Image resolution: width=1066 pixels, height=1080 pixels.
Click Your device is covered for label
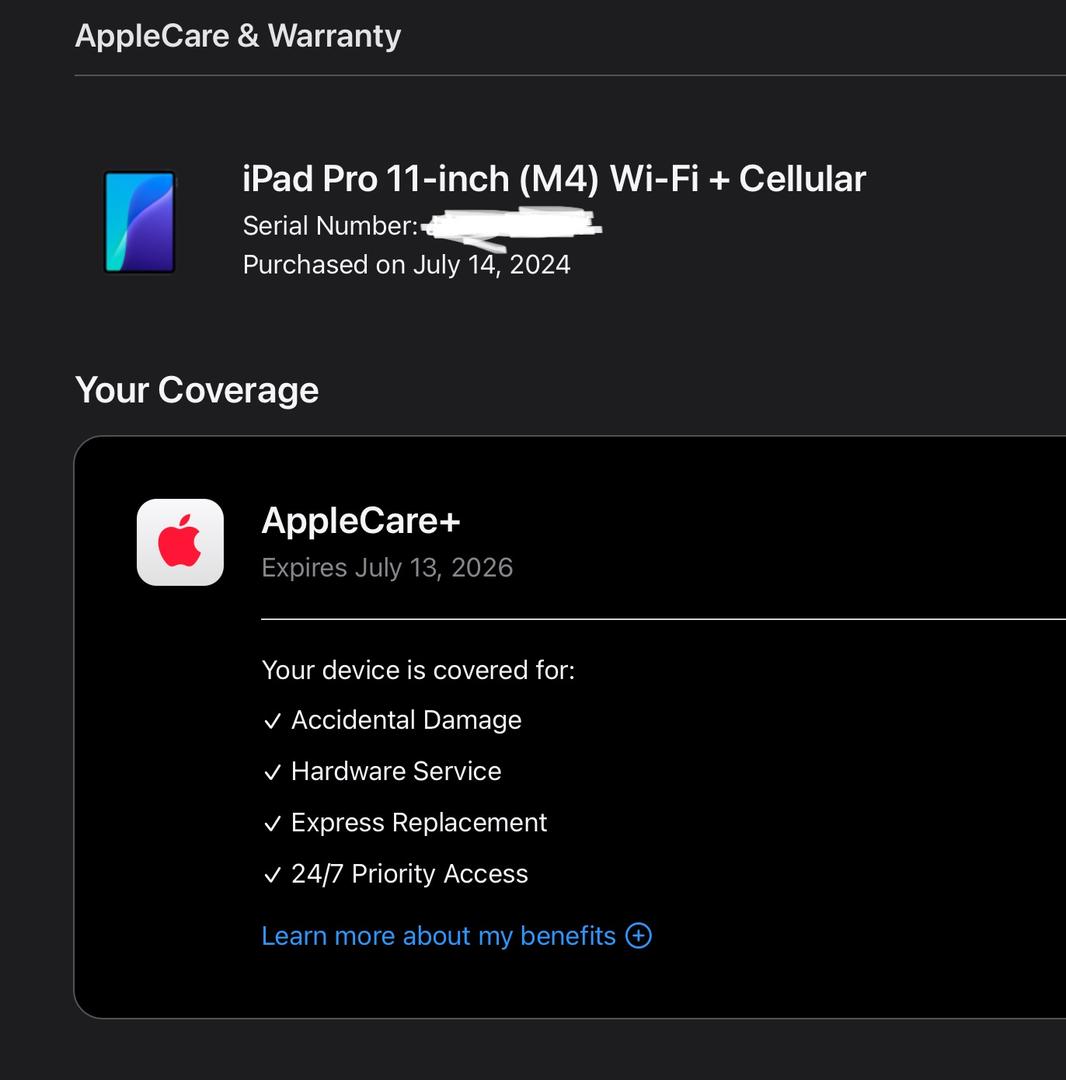(x=418, y=670)
